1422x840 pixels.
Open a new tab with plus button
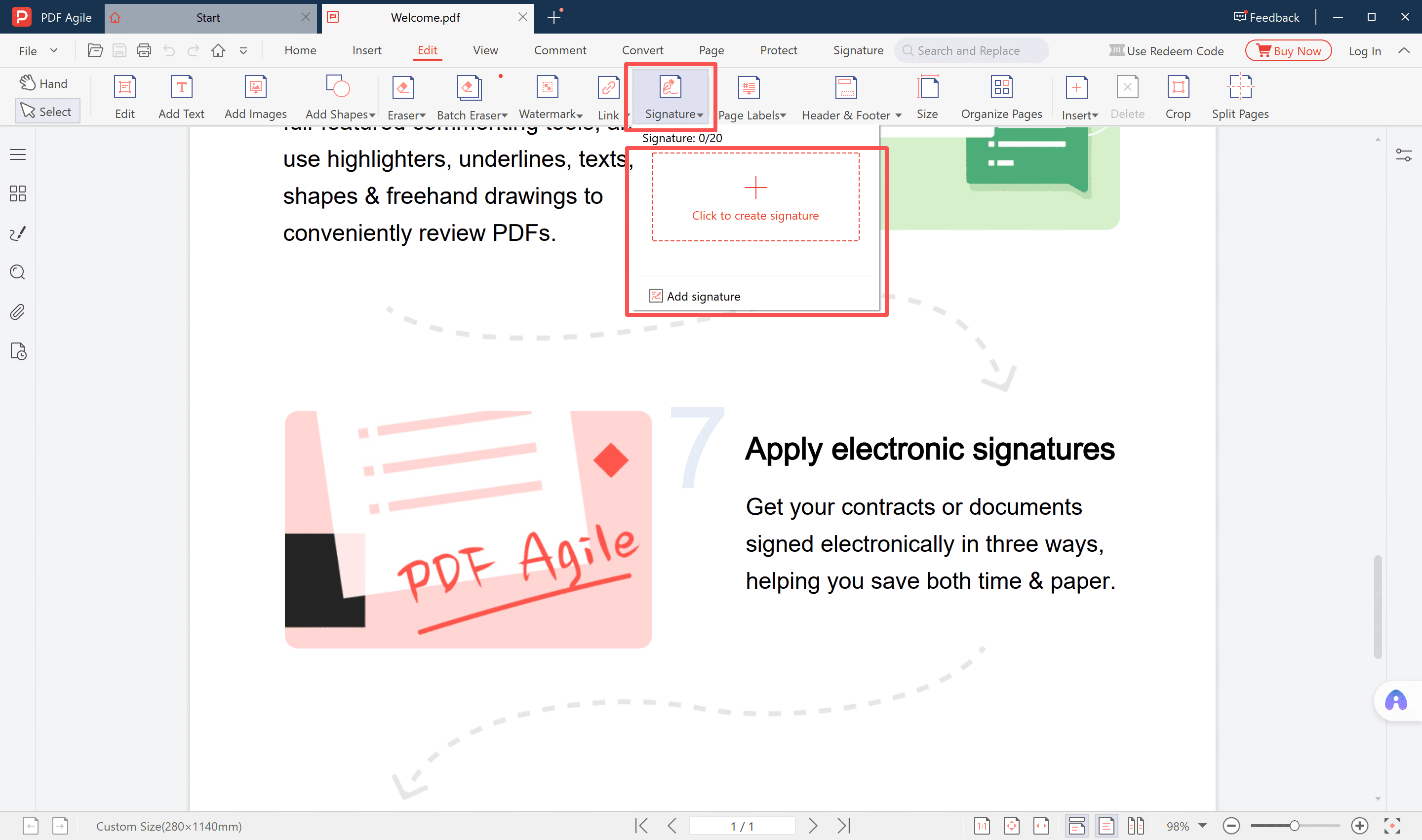click(x=554, y=18)
